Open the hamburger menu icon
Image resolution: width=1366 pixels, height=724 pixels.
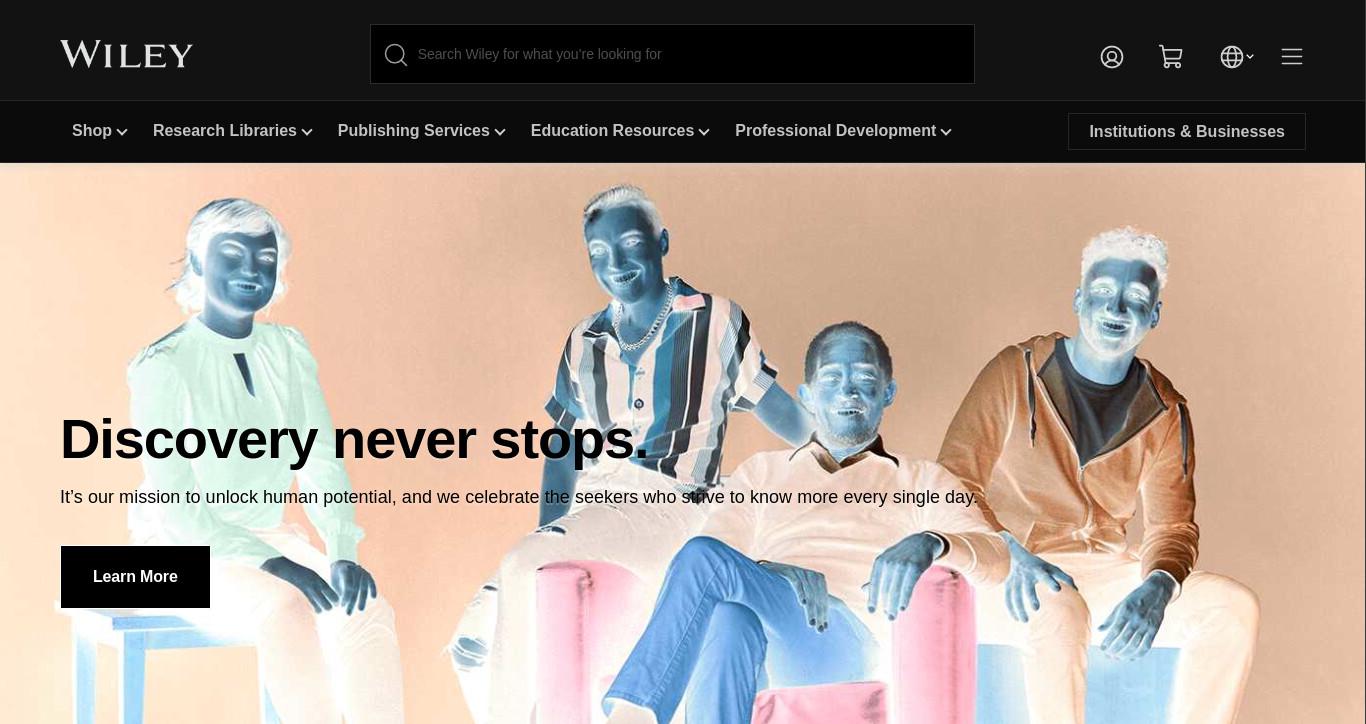pyautogui.click(x=1292, y=57)
